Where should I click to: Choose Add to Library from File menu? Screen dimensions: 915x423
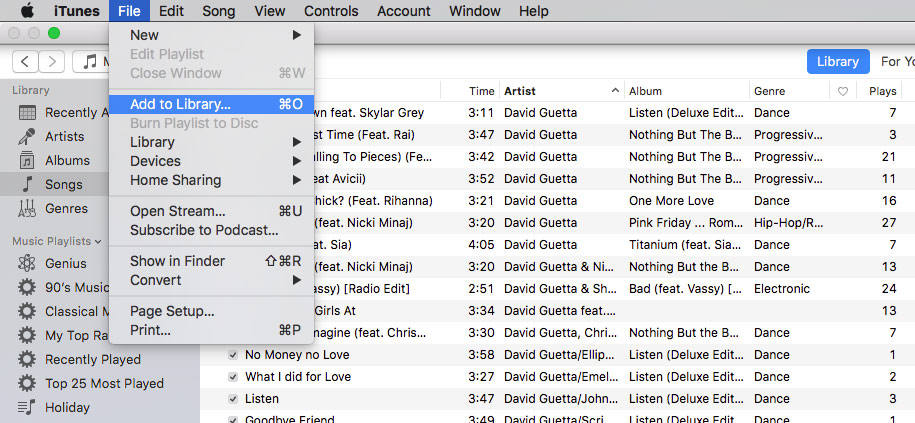click(211, 104)
